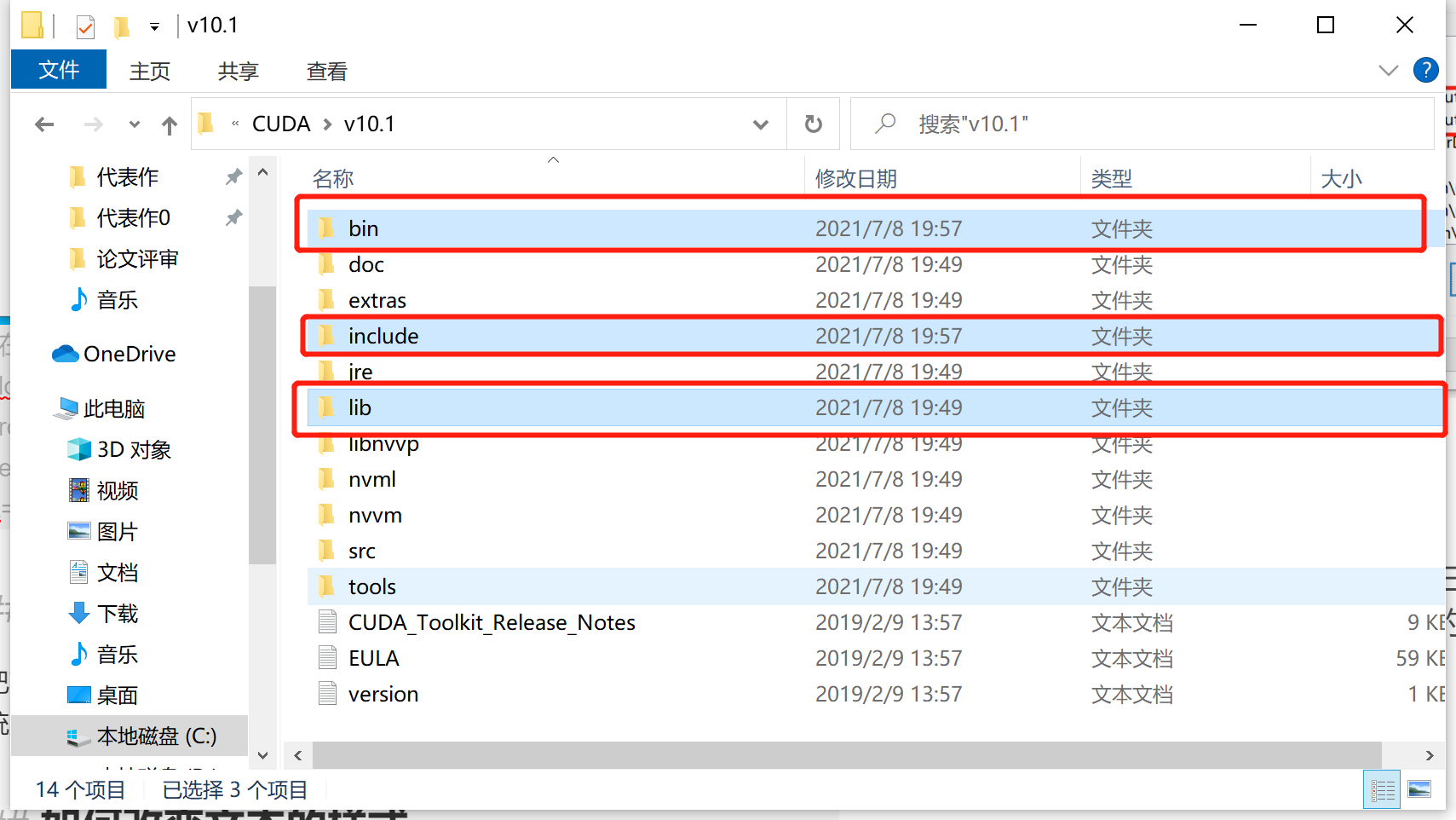Open 代表作0 in quick access sidebar

(x=133, y=217)
